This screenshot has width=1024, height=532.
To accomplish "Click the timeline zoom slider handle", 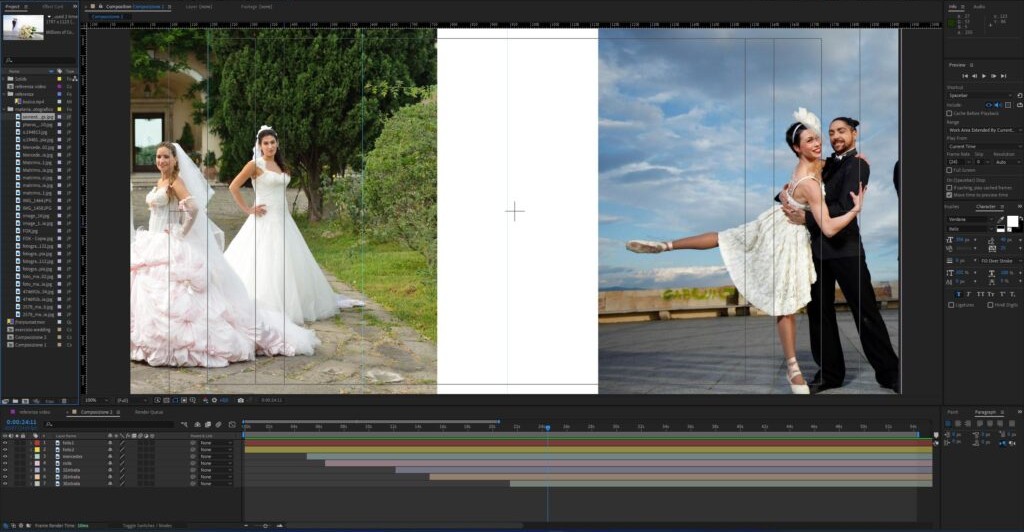I will 266,525.
